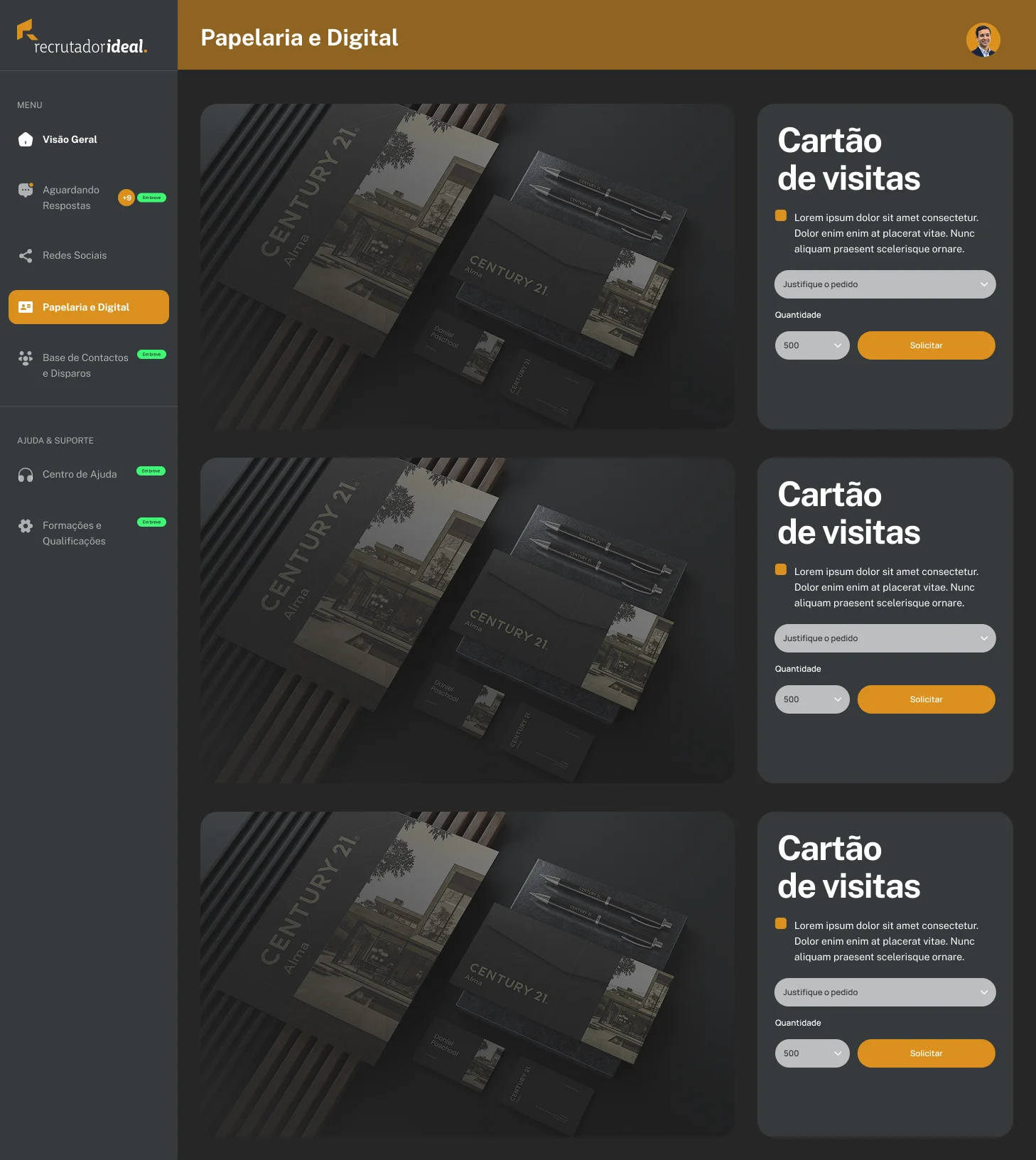
Task: Click the Quantidade label in the first card
Action: point(798,315)
